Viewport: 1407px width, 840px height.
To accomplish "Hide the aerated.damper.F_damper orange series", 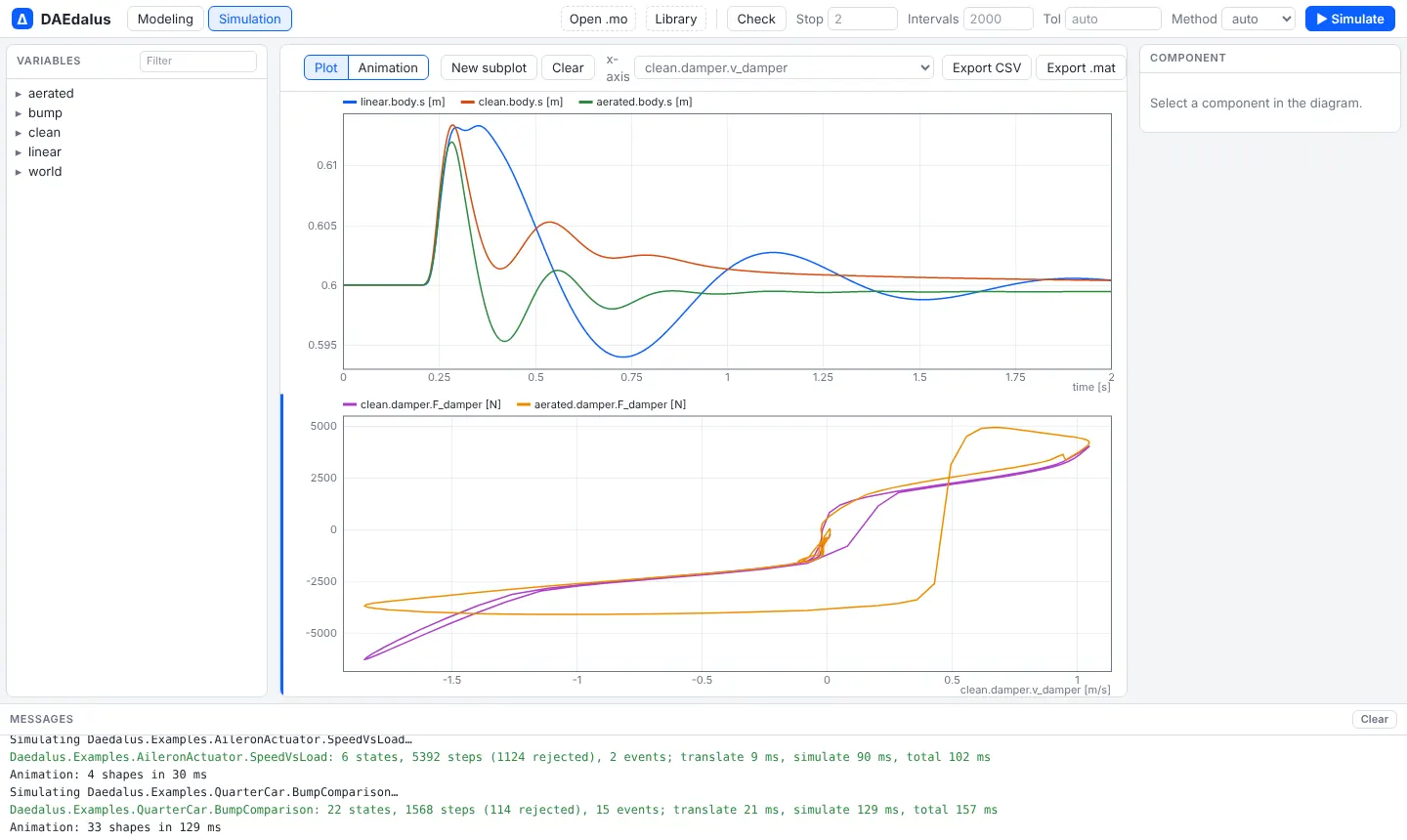I will pyautogui.click(x=601, y=404).
